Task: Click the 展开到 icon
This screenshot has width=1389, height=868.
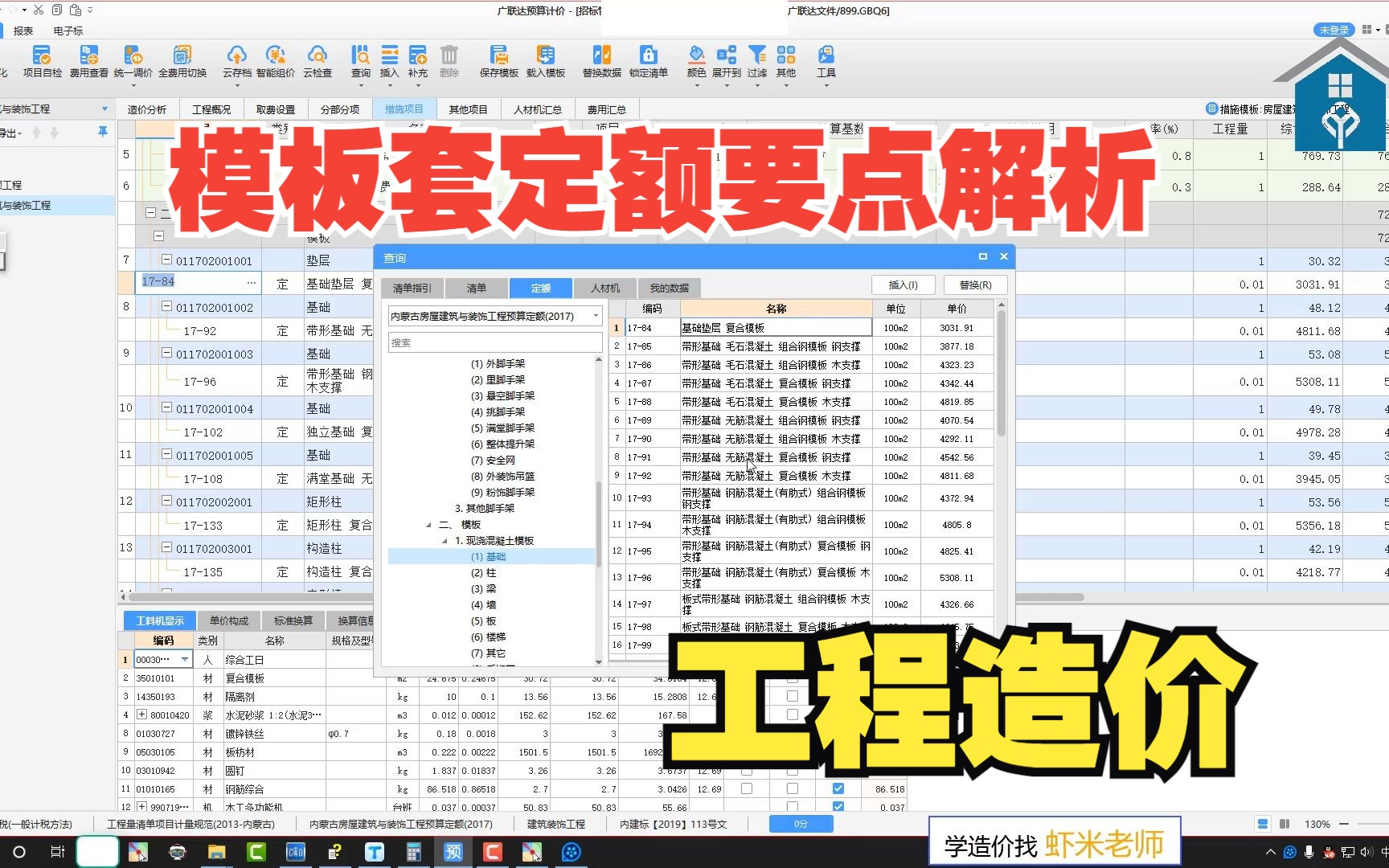Action: click(727, 62)
